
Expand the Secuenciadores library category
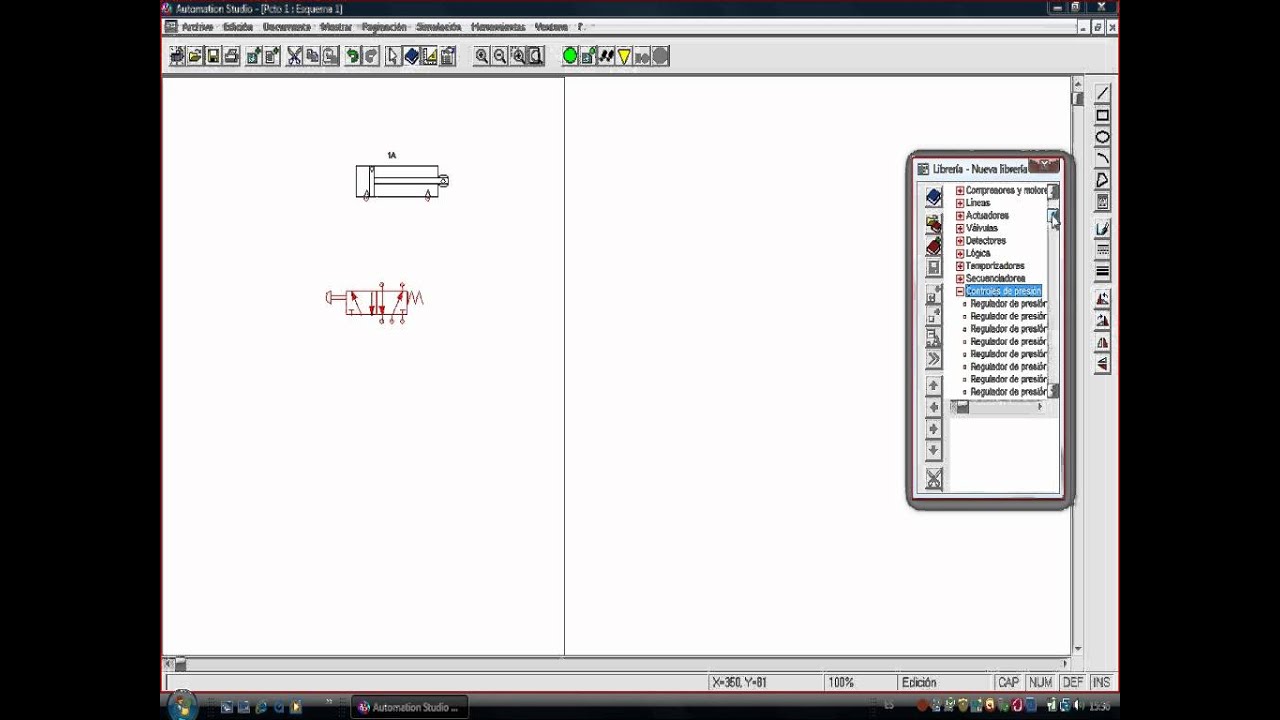click(x=960, y=278)
